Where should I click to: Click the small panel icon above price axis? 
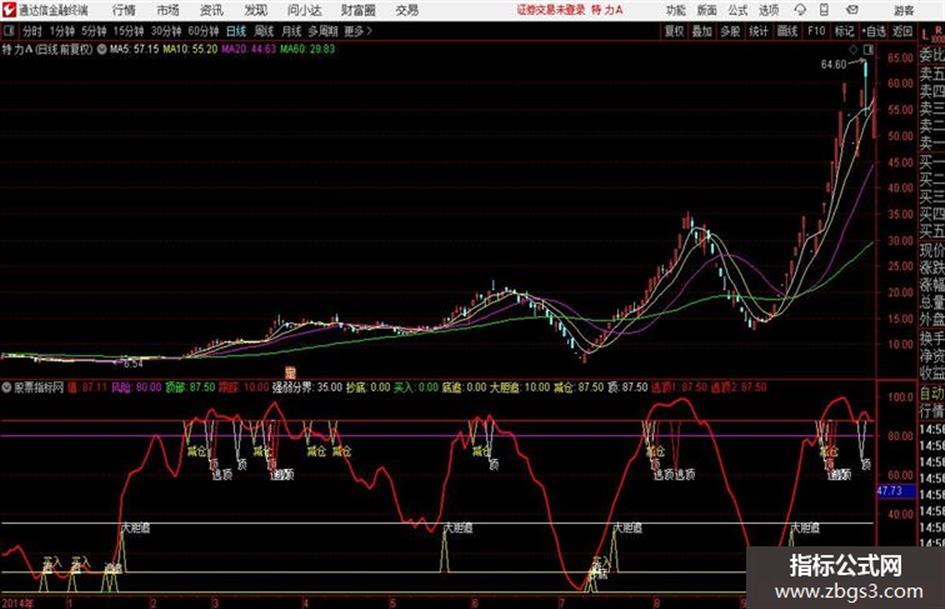pyautogui.click(x=869, y=49)
